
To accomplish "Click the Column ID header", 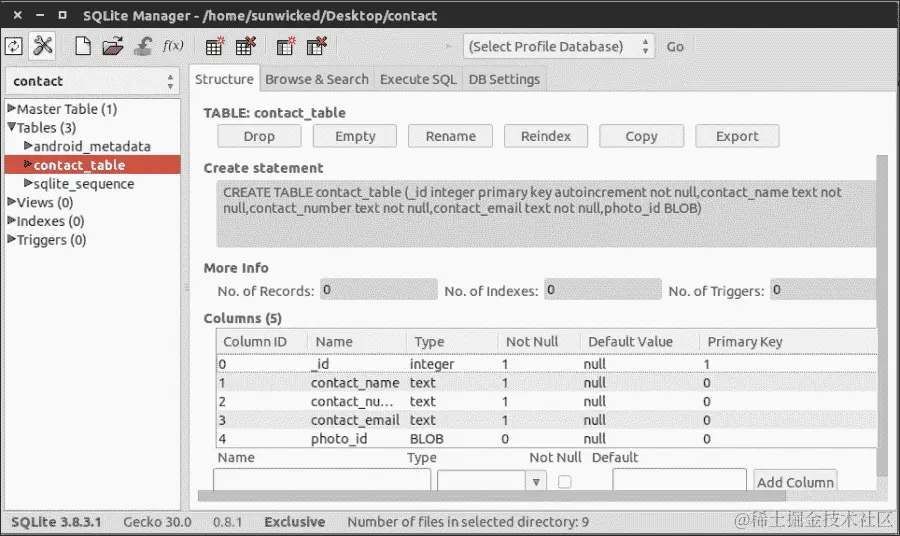I will [262, 341].
